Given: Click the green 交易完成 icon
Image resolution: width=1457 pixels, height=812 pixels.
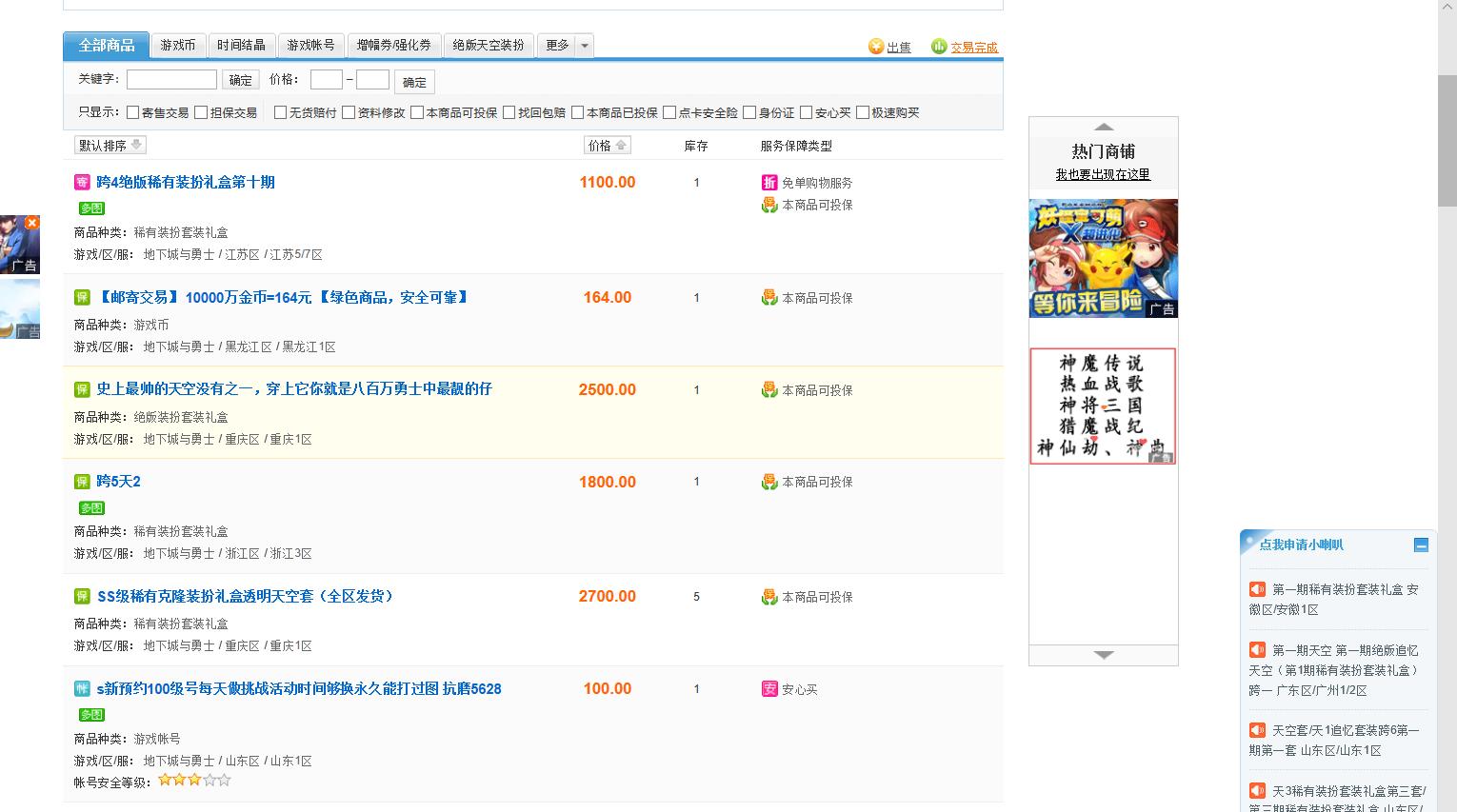Looking at the screenshot, I should [x=939, y=46].
